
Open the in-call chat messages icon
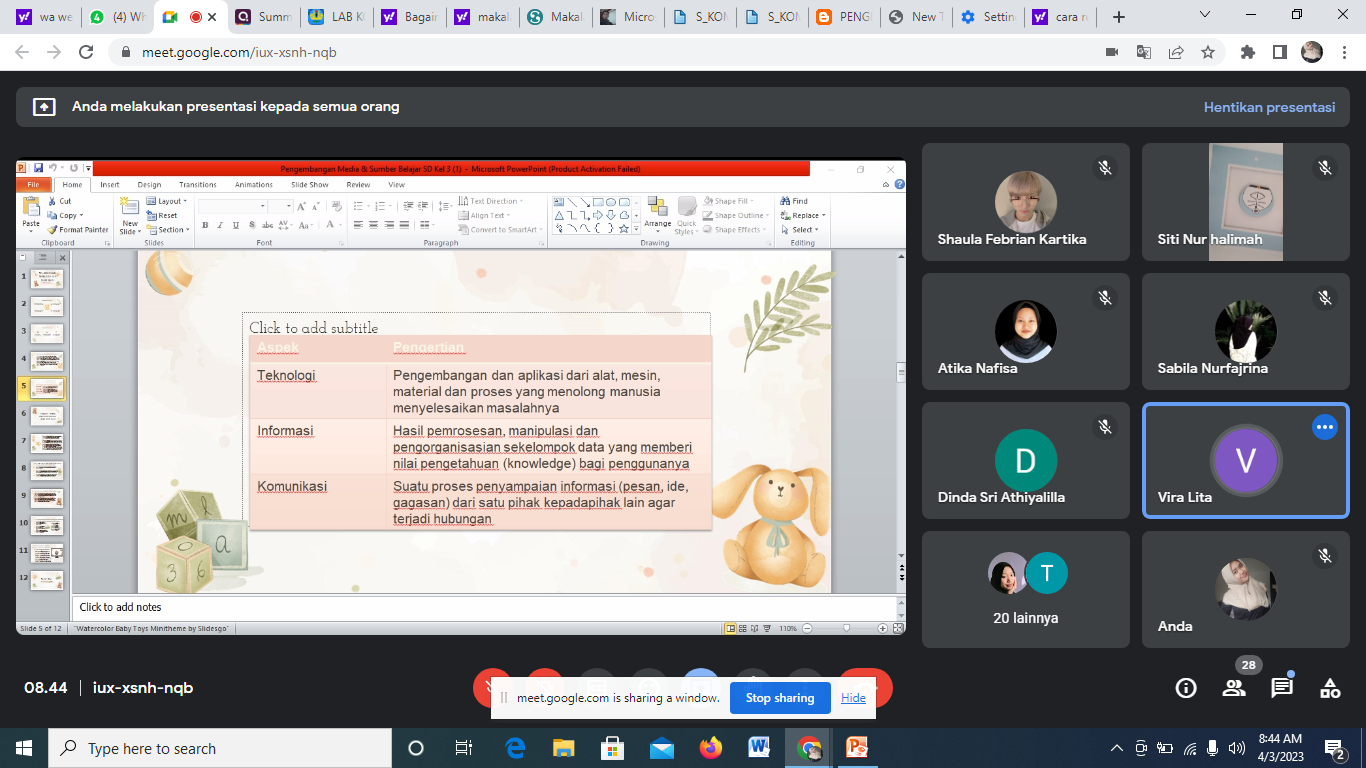[x=1282, y=688]
